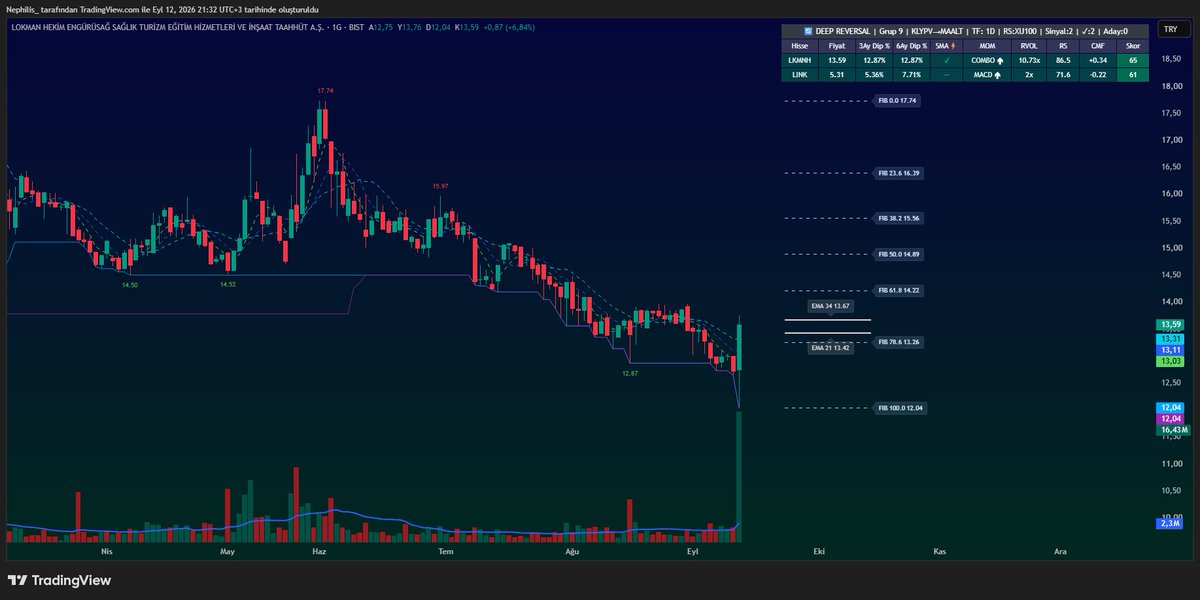This screenshot has height=600, width=1200.
Task: Click the RVOL column header
Action: pyautogui.click(x=1029, y=46)
